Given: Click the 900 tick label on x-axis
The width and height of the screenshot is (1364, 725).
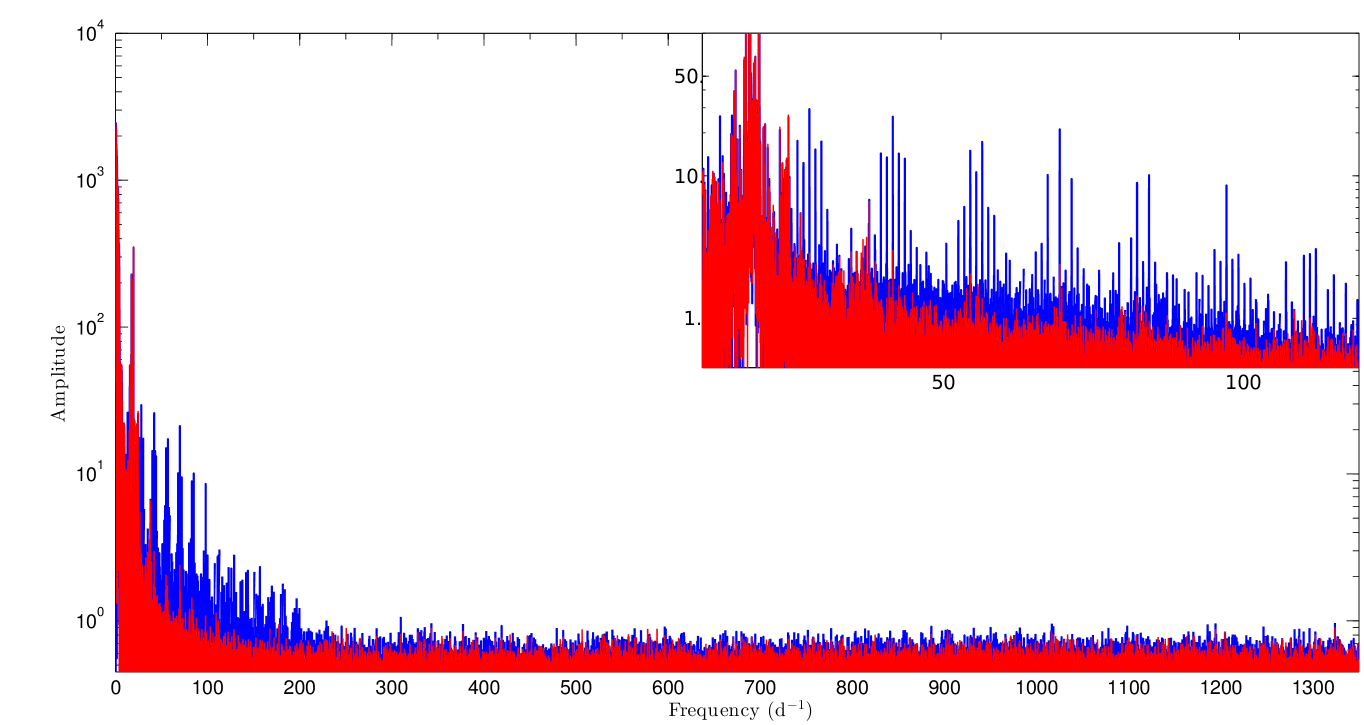Looking at the screenshot, I should point(944,688).
